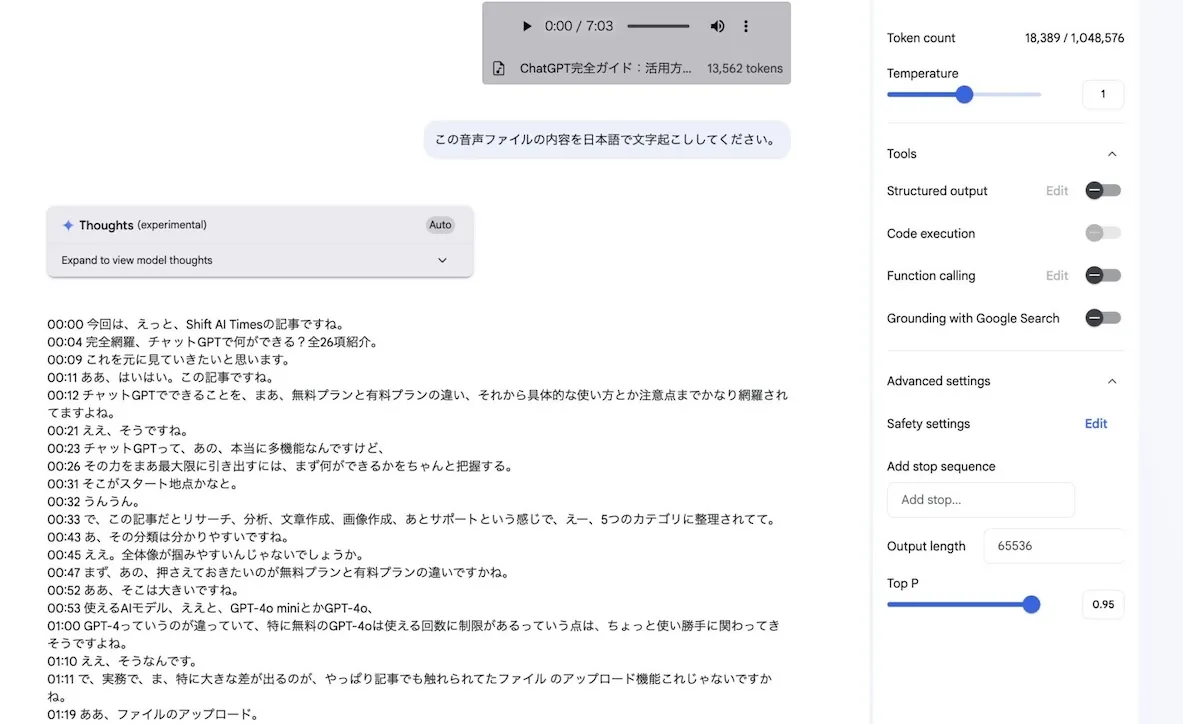Click the Temperature value box showing 1

tap(1102, 93)
